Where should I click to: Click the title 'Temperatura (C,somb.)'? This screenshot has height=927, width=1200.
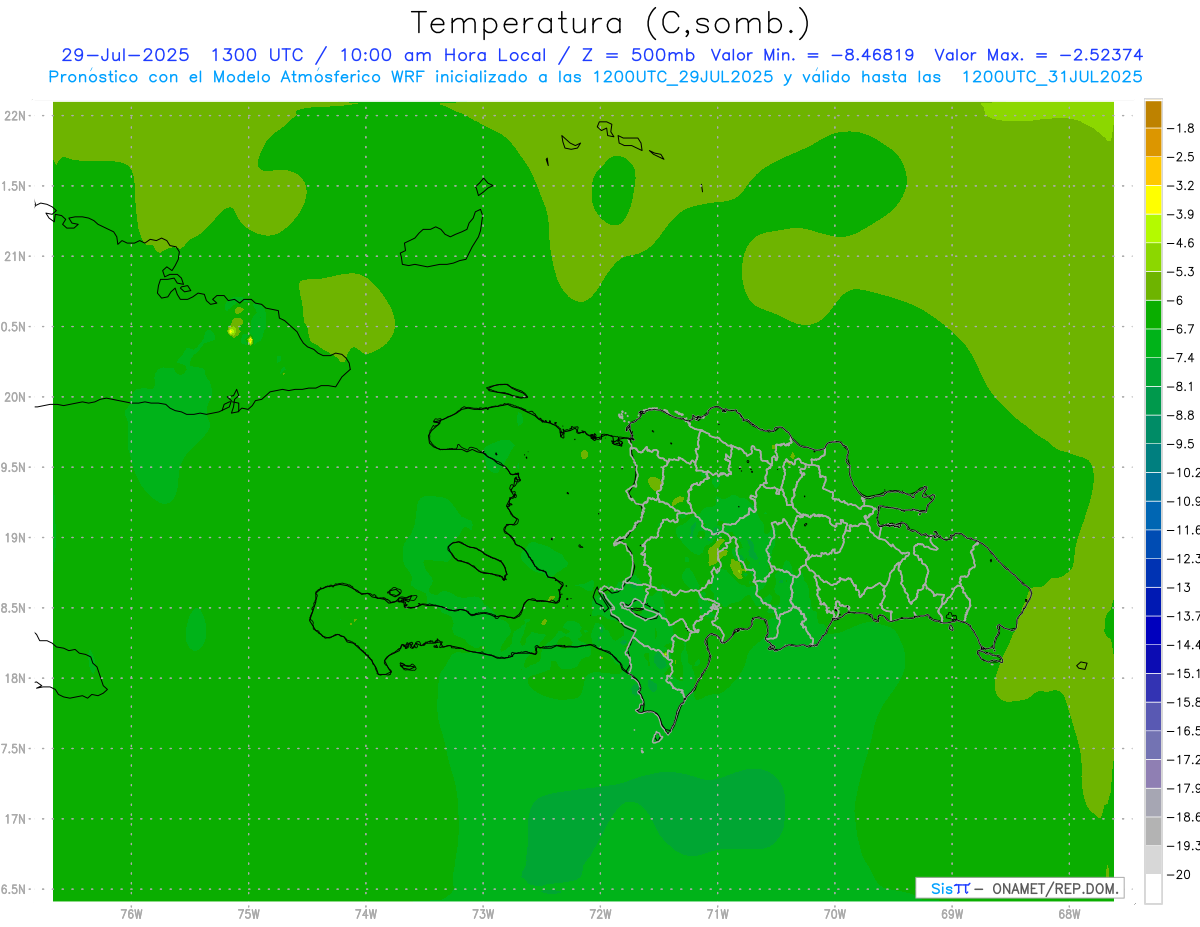pyautogui.click(x=611, y=23)
